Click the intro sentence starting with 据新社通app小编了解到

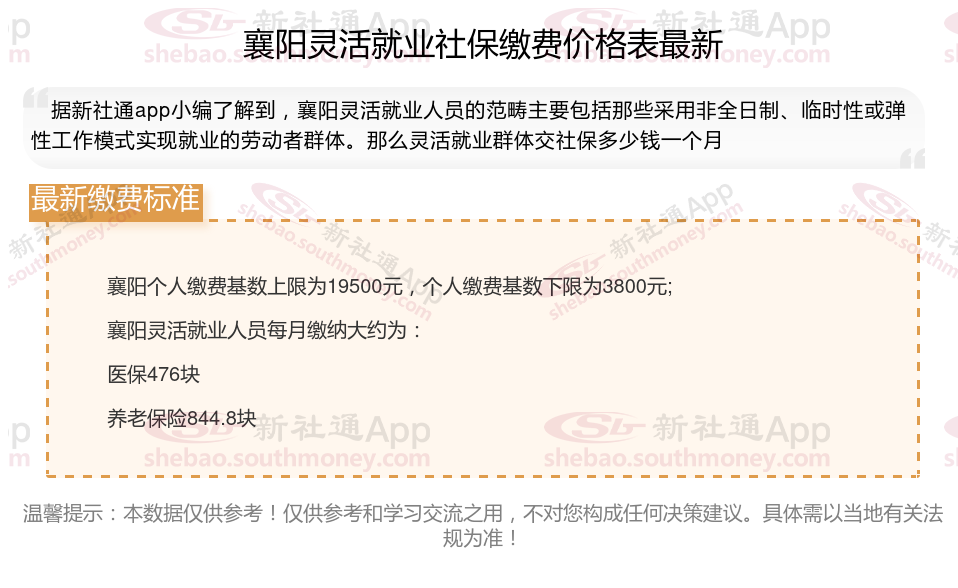point(469,125)
